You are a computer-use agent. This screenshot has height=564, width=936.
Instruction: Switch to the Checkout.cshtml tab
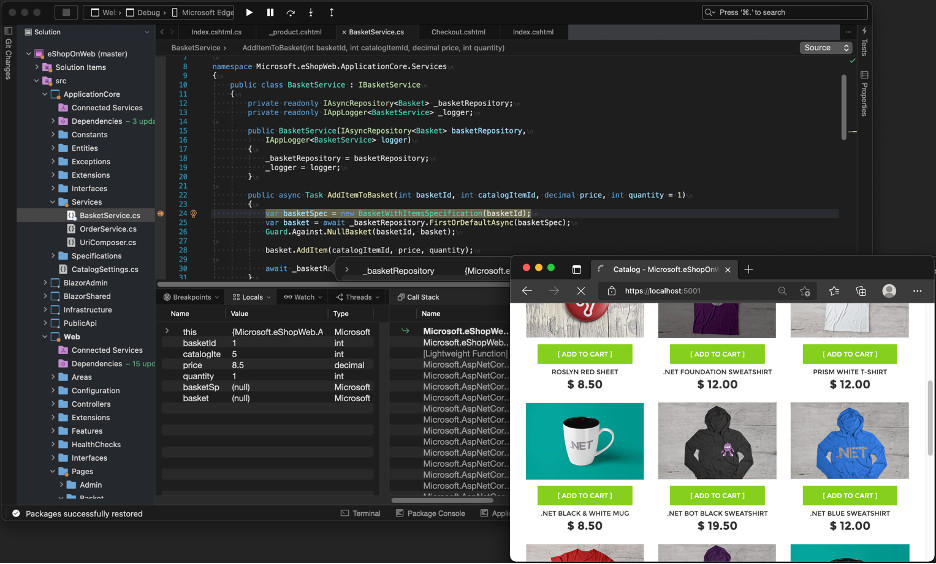point(458,32)
